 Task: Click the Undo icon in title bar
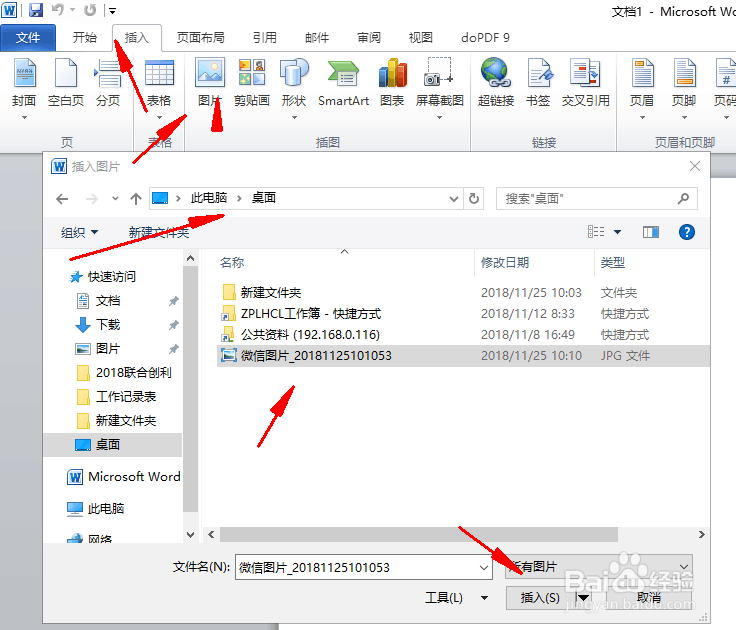(x=57, y=10)
